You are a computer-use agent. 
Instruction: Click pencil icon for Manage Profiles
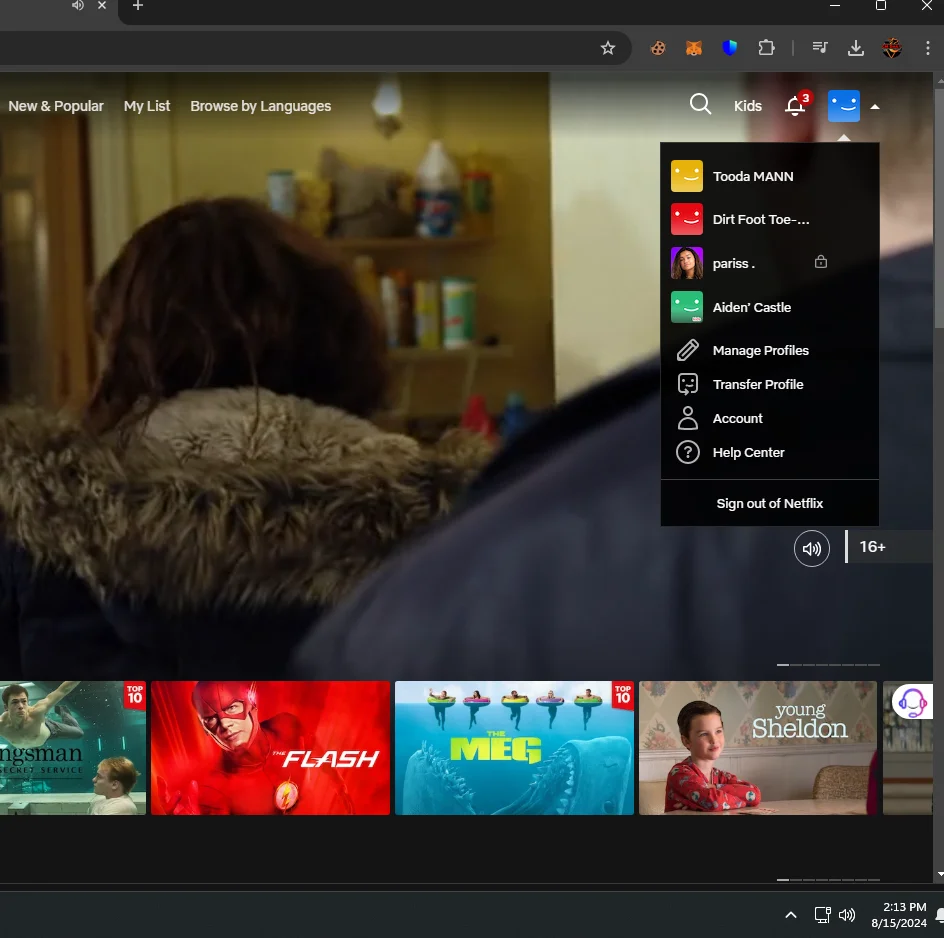click(688, 350)
